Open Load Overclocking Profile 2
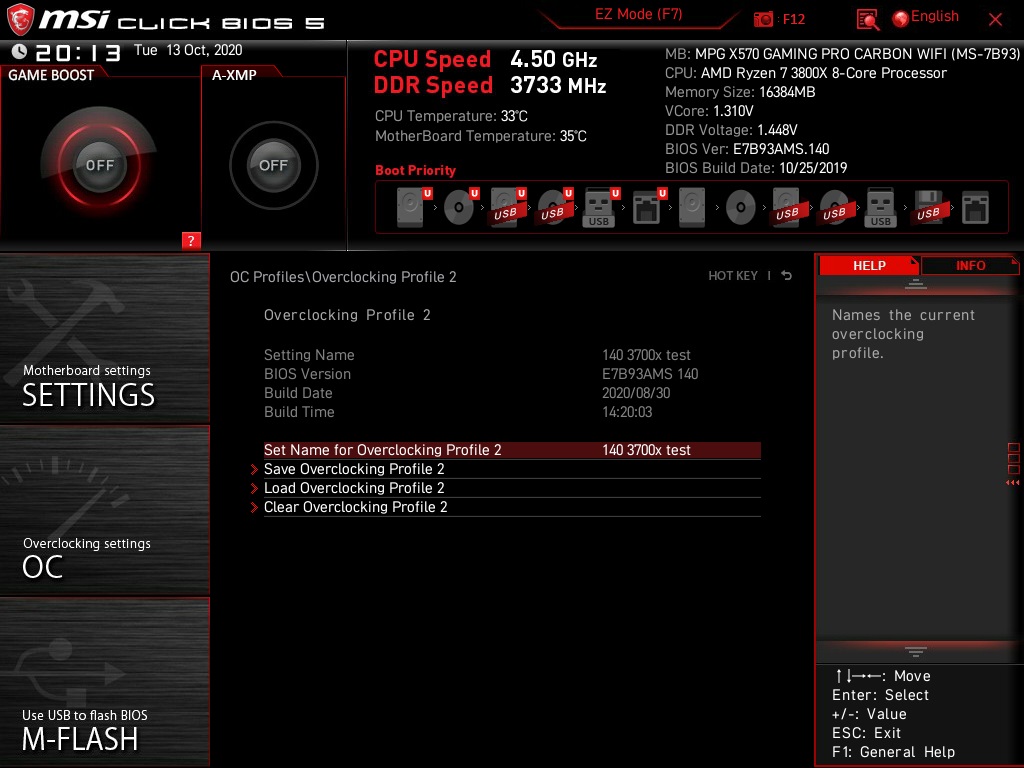Image resolution: width=1024 pixels, height=768 pixels. [x=512, y=488]
